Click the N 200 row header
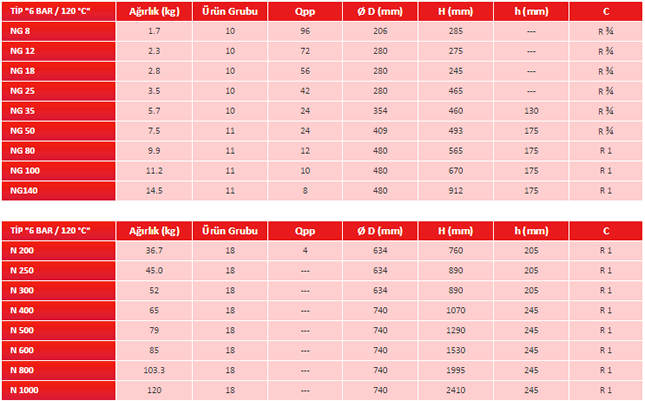The image size is (645, 401). (58, 250)
